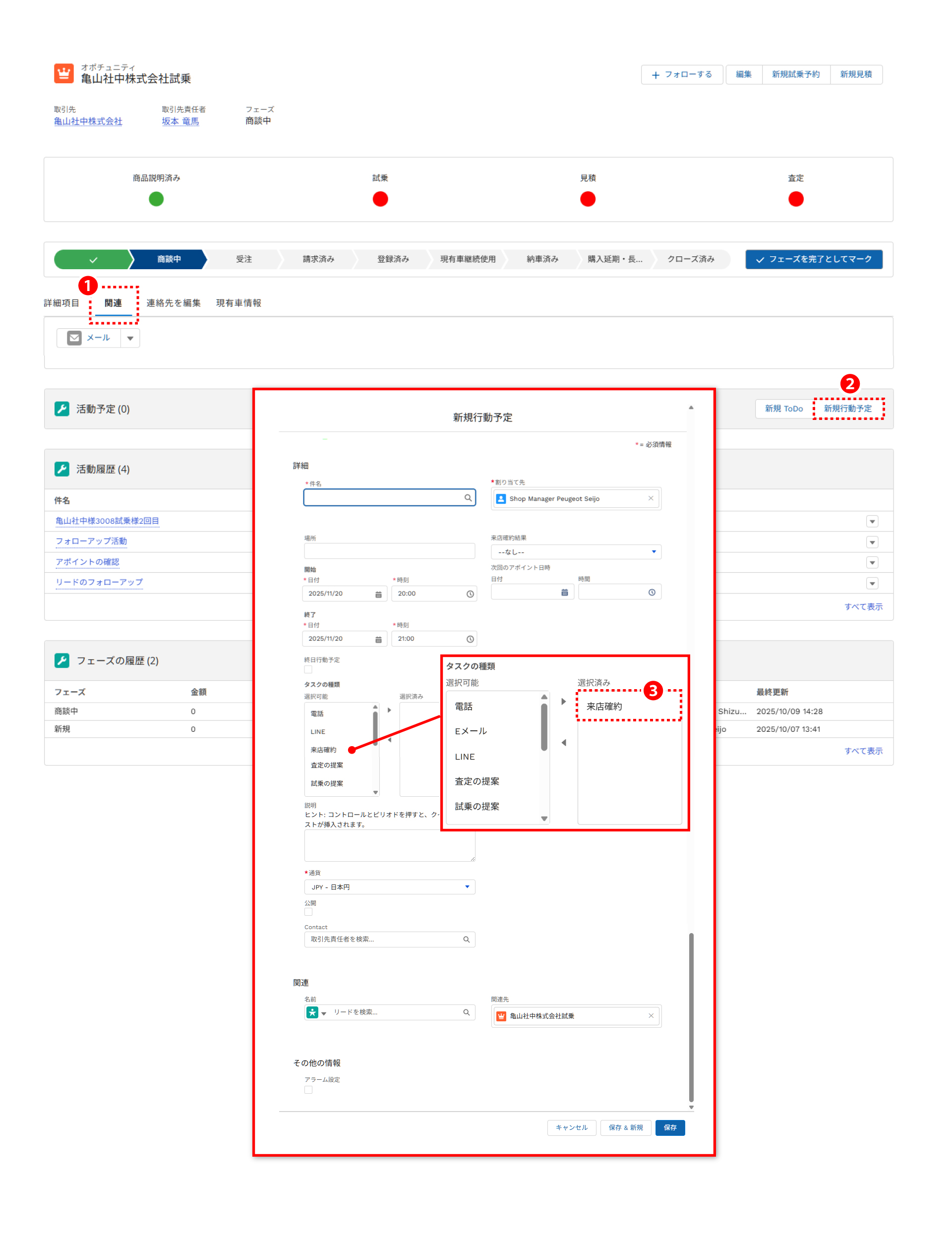Open the next appointment date calendar icon

tap(564, 592)
